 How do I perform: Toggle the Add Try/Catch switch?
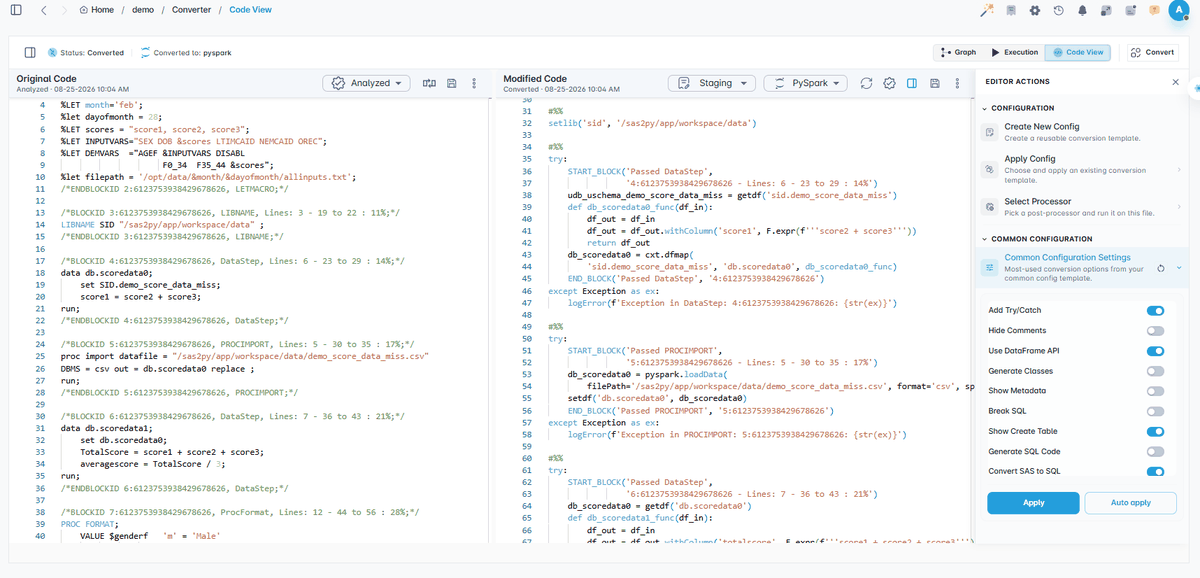[1155, 310]
